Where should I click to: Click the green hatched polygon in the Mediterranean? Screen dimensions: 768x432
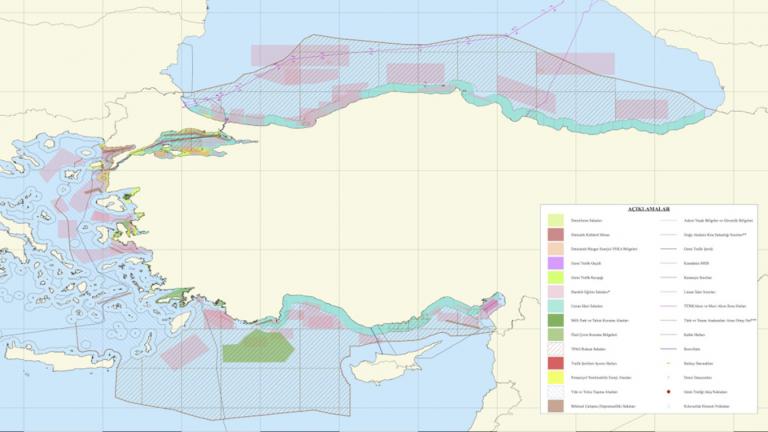[x=256, y=347]
